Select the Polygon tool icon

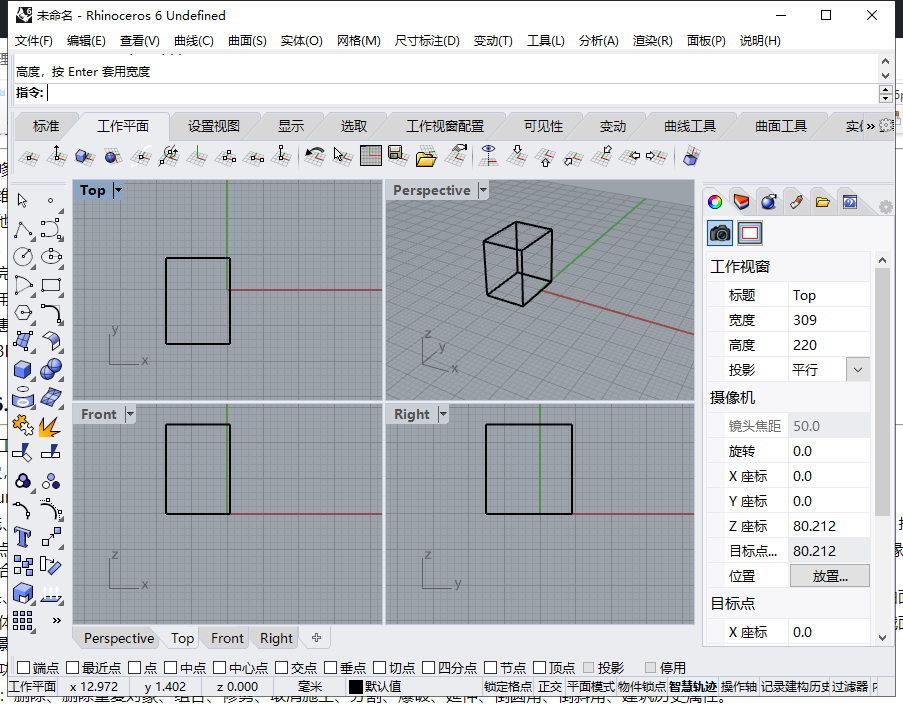[22, 313]
